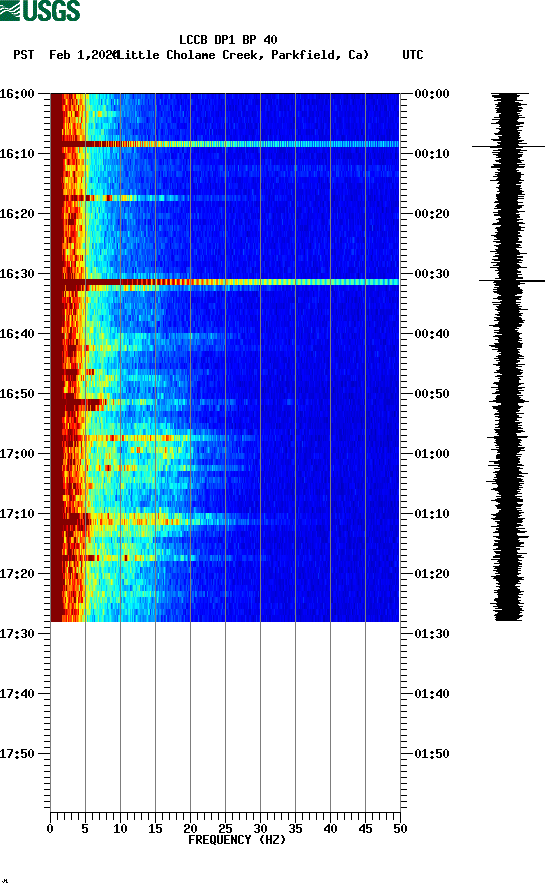The image size is (552, 892).
Task: Click the 17:40 PST axis label
Action: [x=17, y=694]
